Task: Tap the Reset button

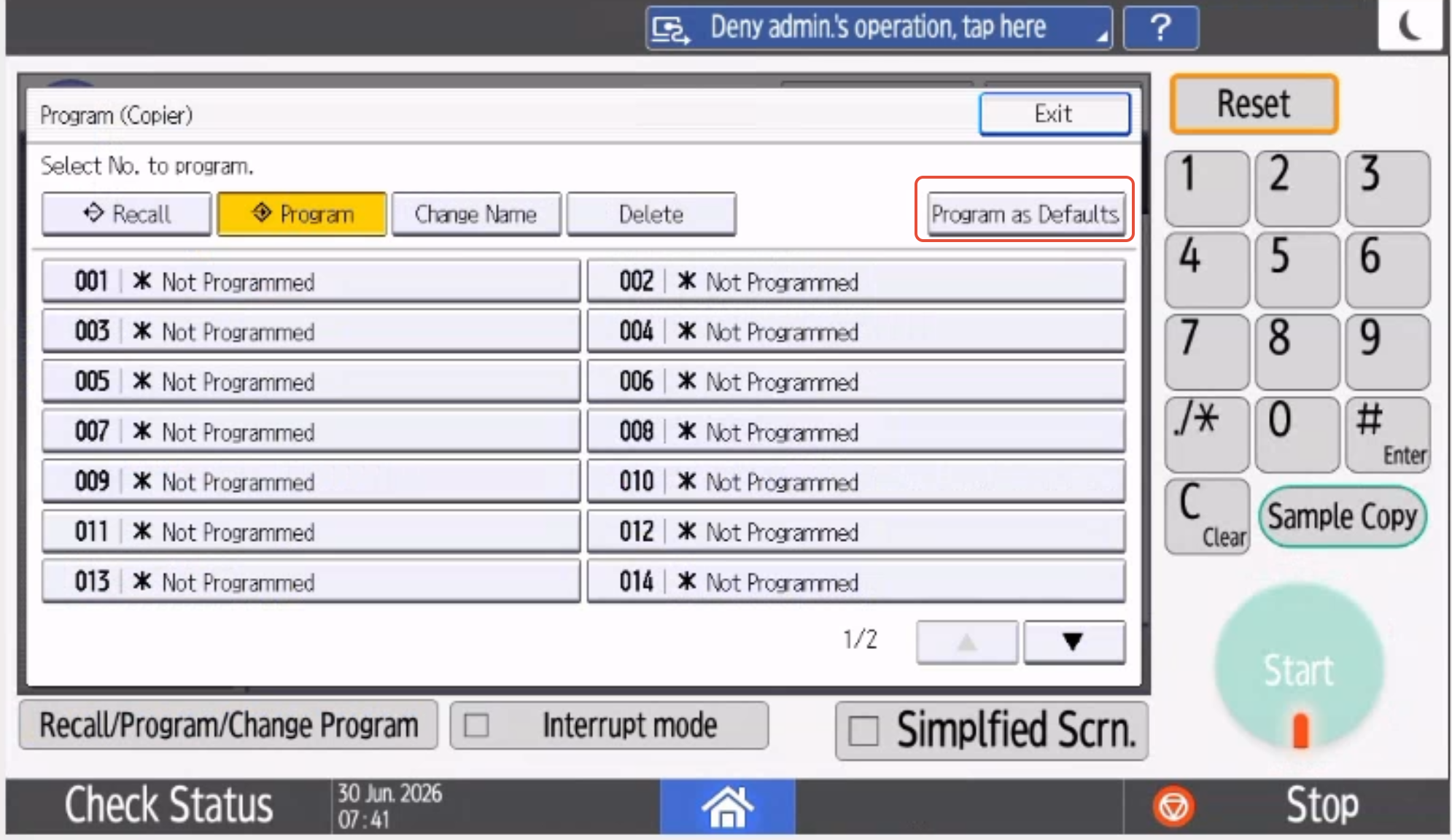Action: [x=1254, y=104]
